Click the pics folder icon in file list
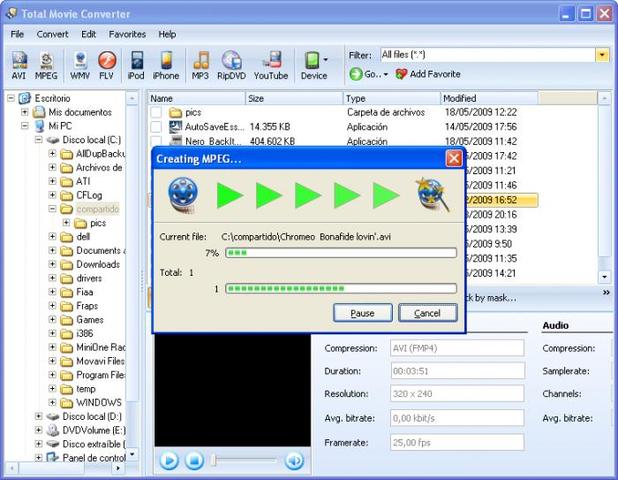 pos(175,113)
